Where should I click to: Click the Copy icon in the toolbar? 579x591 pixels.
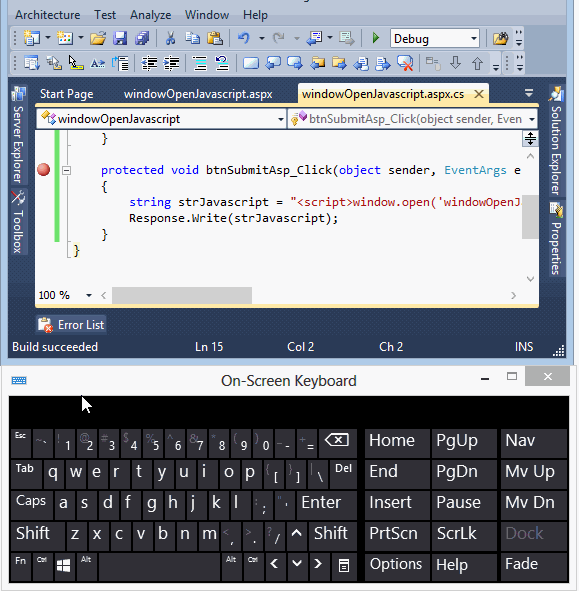coord(193,38)
